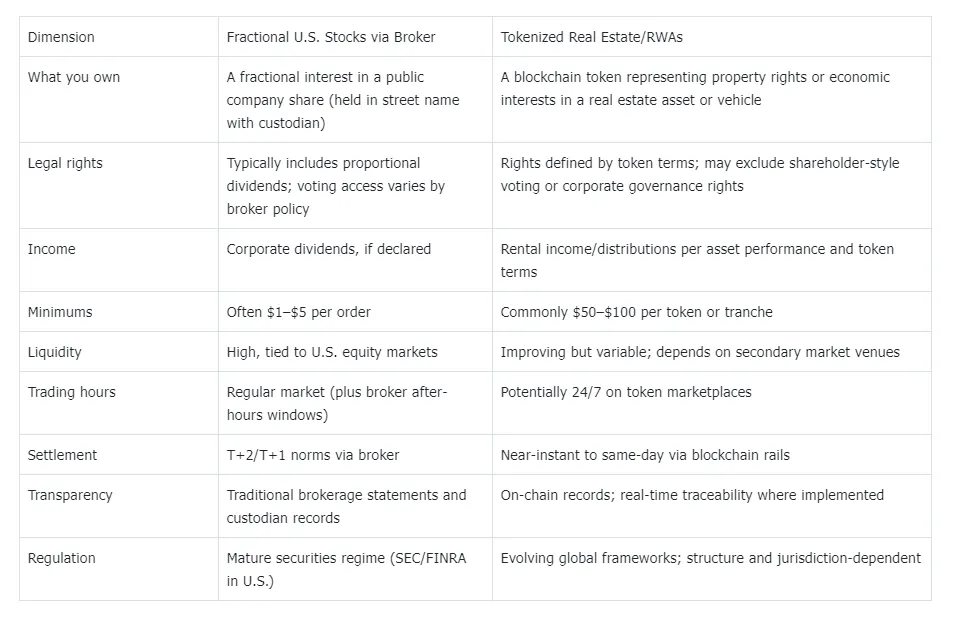This screenshot has width=956, height=624.
Task: Click the 'Fractional U.S. Stocks via Broker' header
Action: (x=331, y=37)
